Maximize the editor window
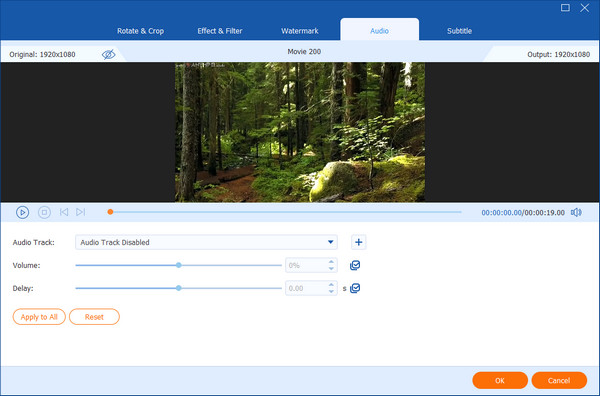Screen dimensions: 600x396 click(565, 8)
